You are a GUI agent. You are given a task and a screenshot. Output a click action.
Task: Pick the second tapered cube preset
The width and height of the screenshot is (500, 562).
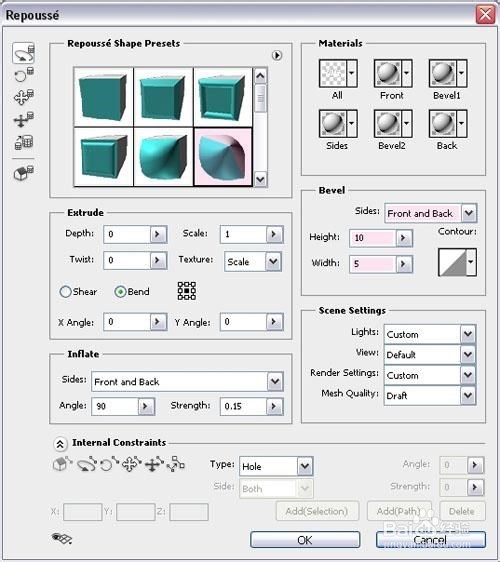[163, 97]
